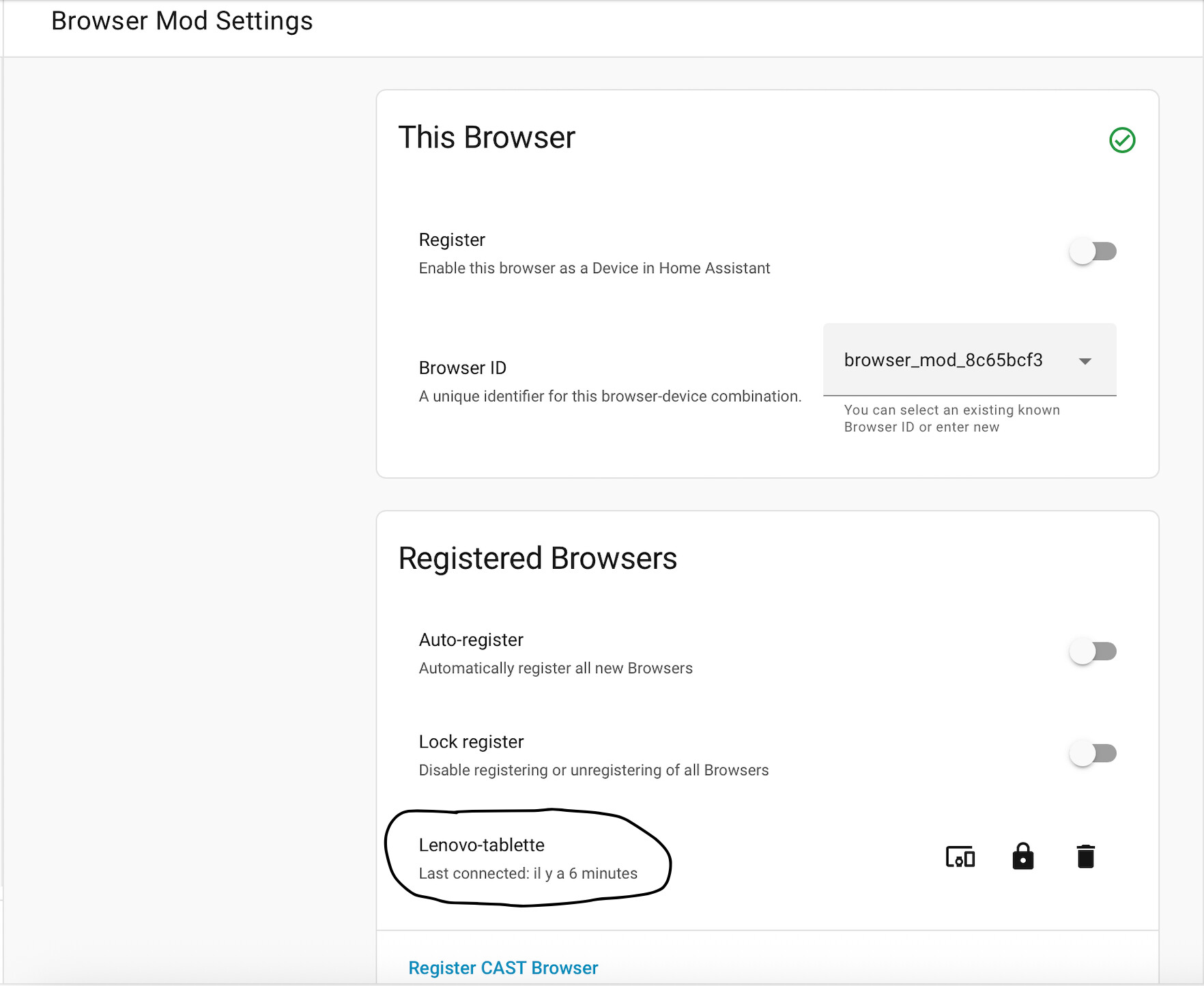Click the browser_mod_8c65bcf3 ID field text
Screen dimensions: 1204x986
point(943,360)
